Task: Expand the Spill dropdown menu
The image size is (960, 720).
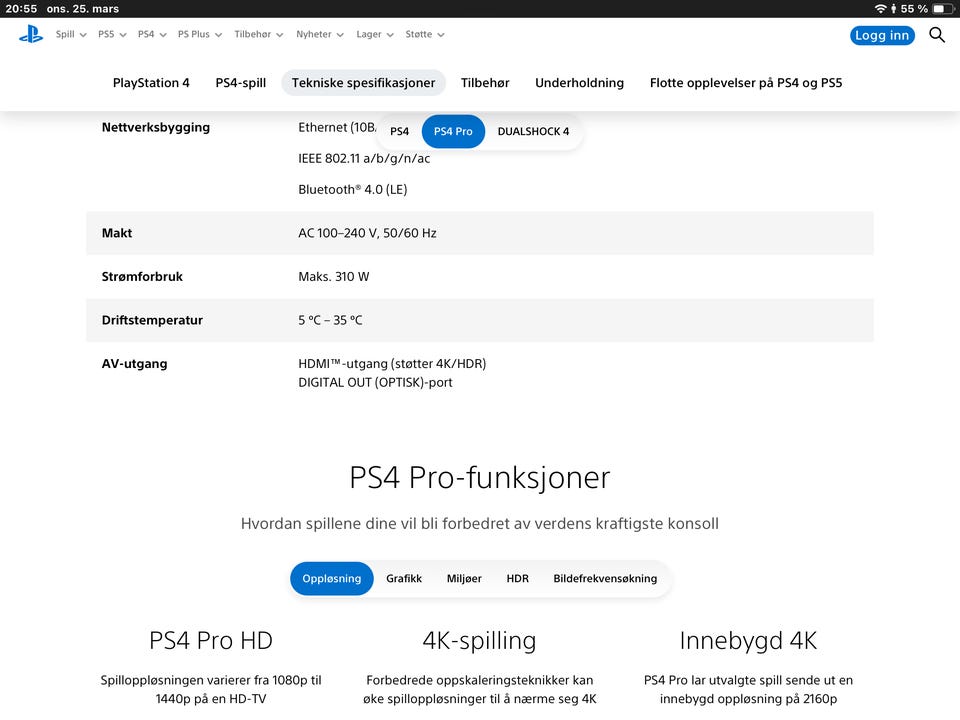Action: tap(71, 34)
